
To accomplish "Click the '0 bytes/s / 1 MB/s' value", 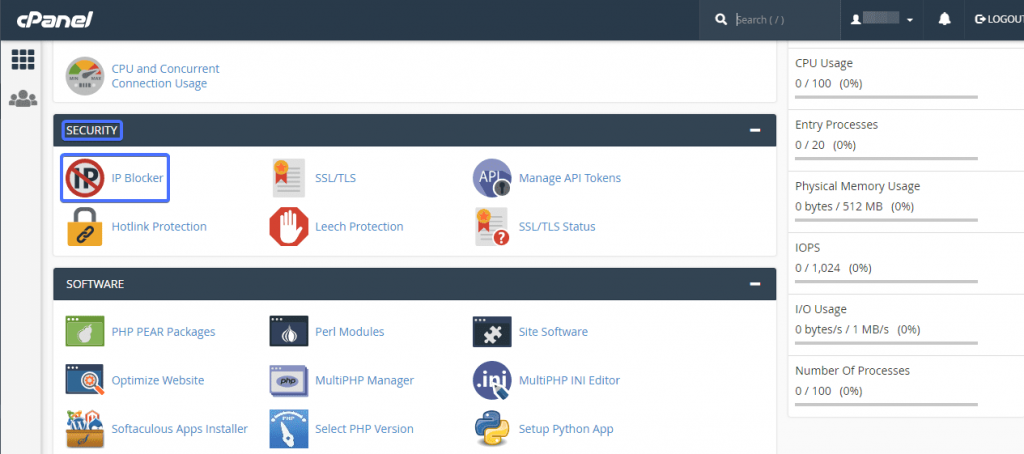I will tap(842, 329).
